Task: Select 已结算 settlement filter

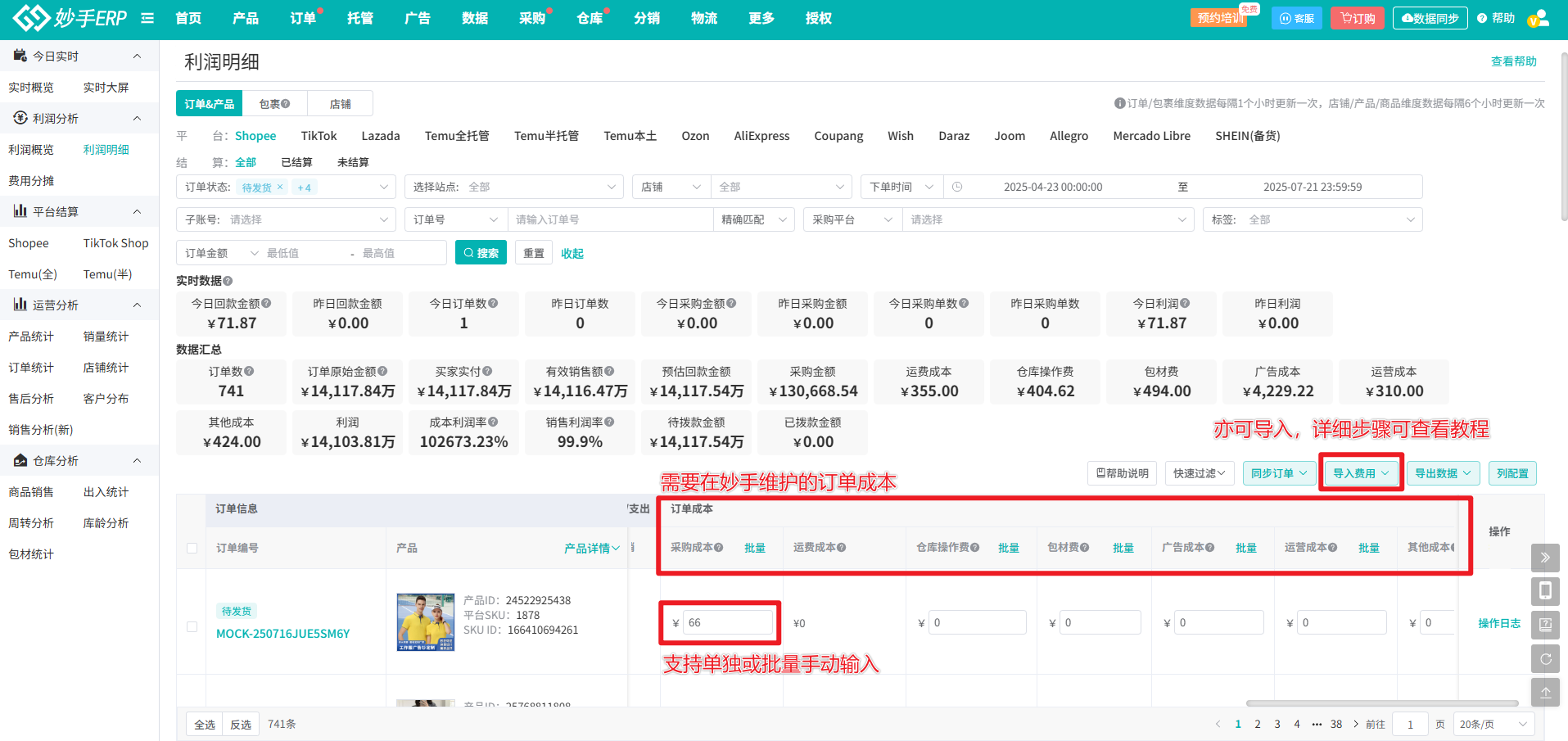Action: tap(296, 162)
